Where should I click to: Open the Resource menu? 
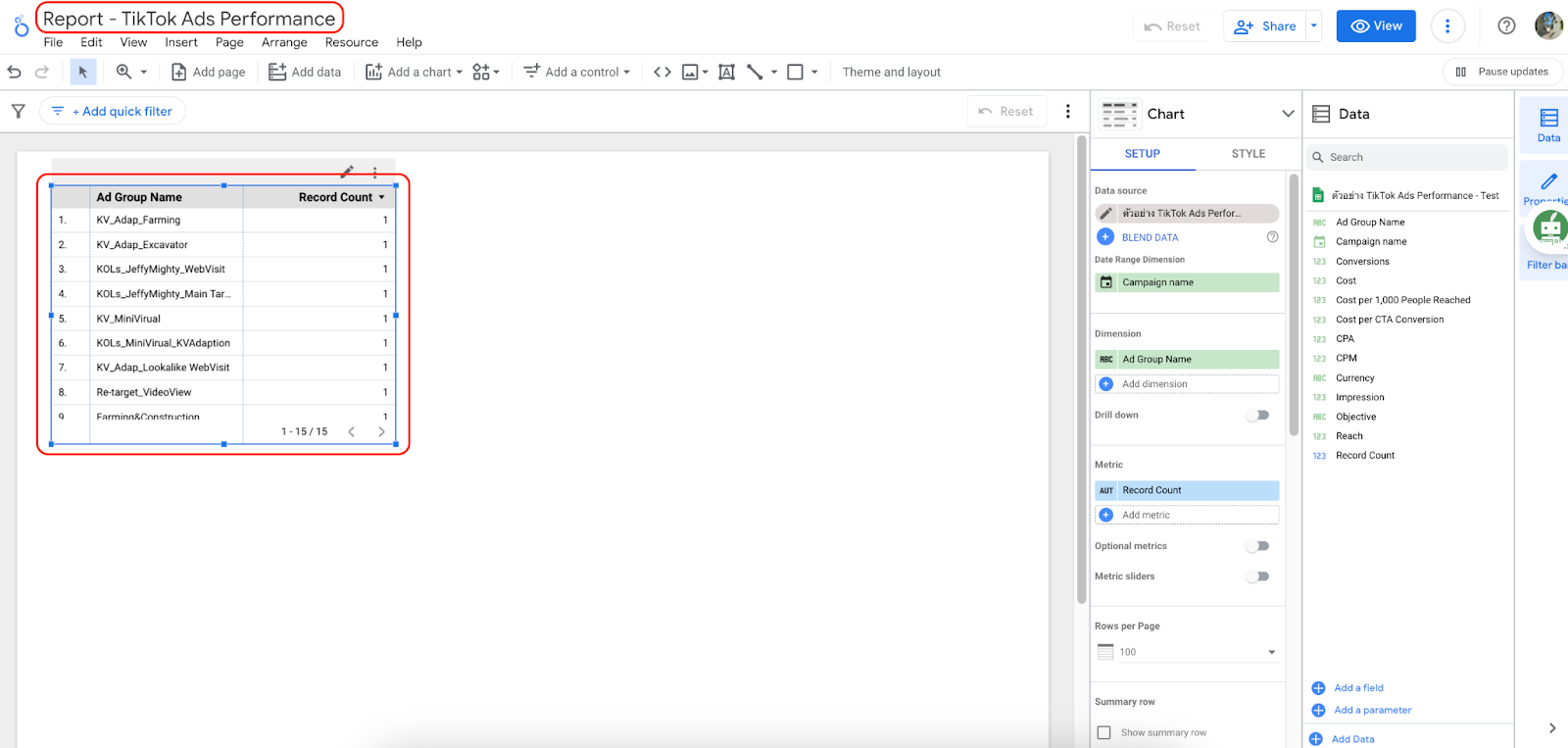coord(352,42)
